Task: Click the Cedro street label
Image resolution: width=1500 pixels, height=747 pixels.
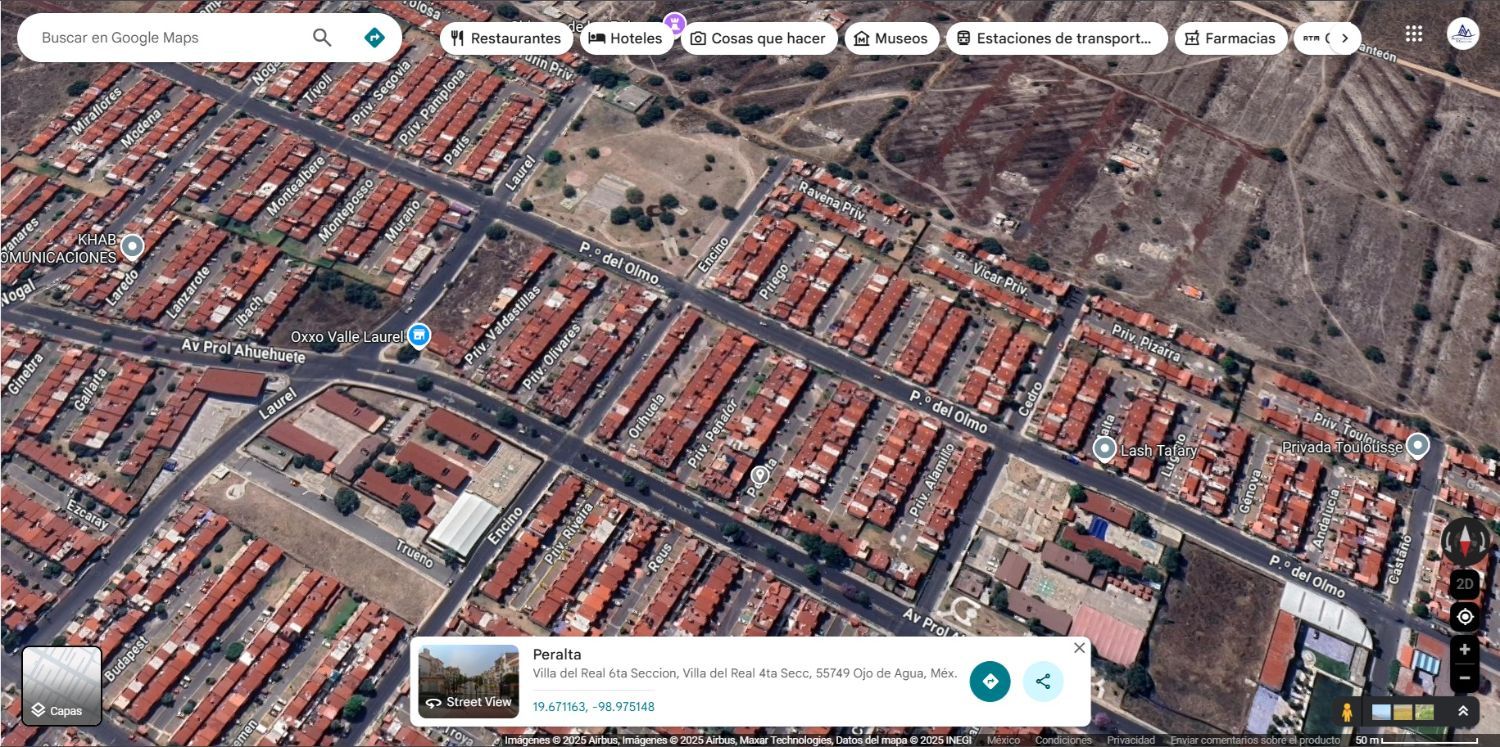Action: pyautogui.click(x=1029, y=400)
